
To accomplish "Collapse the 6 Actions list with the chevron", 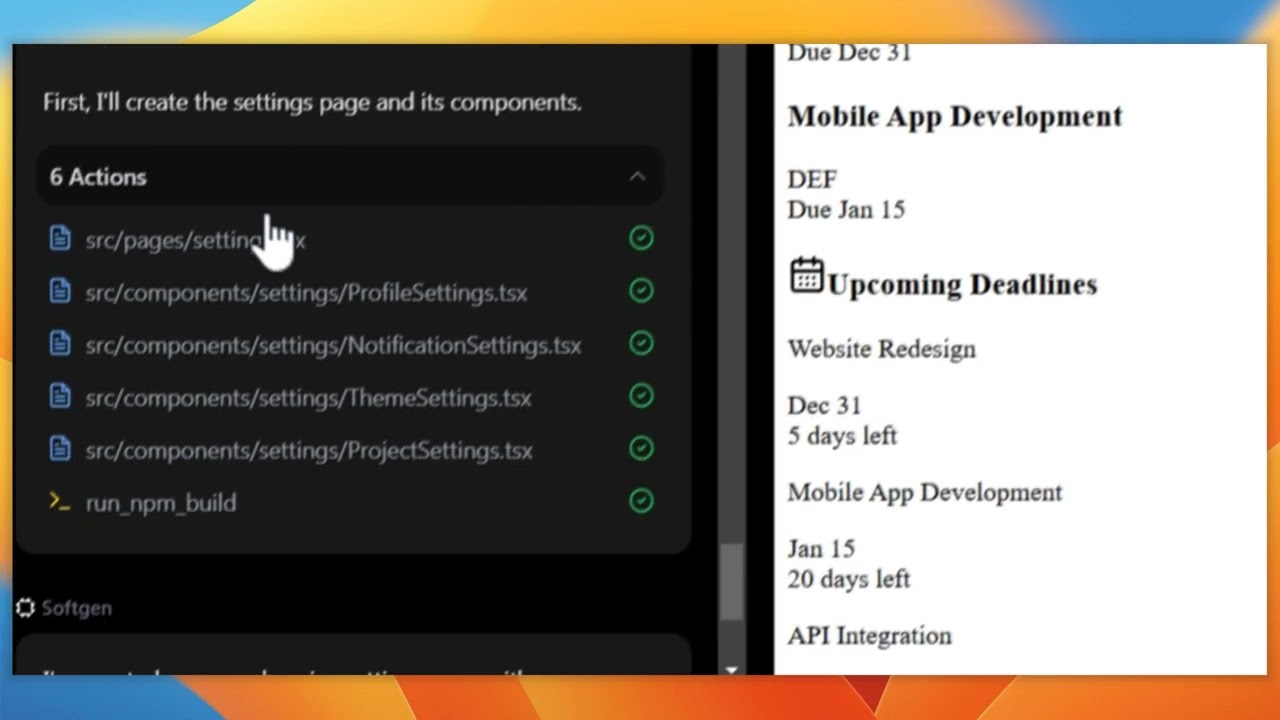I will point(637,177).
